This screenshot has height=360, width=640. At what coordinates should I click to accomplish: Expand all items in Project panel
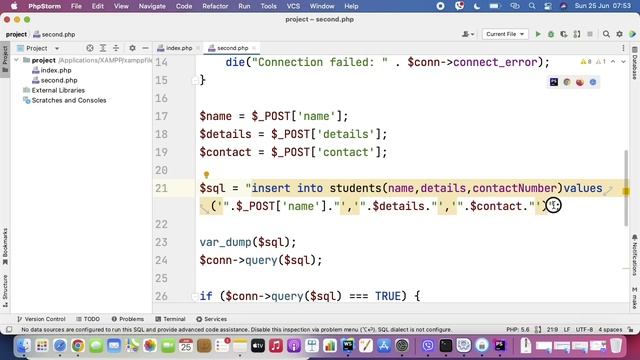103,48
